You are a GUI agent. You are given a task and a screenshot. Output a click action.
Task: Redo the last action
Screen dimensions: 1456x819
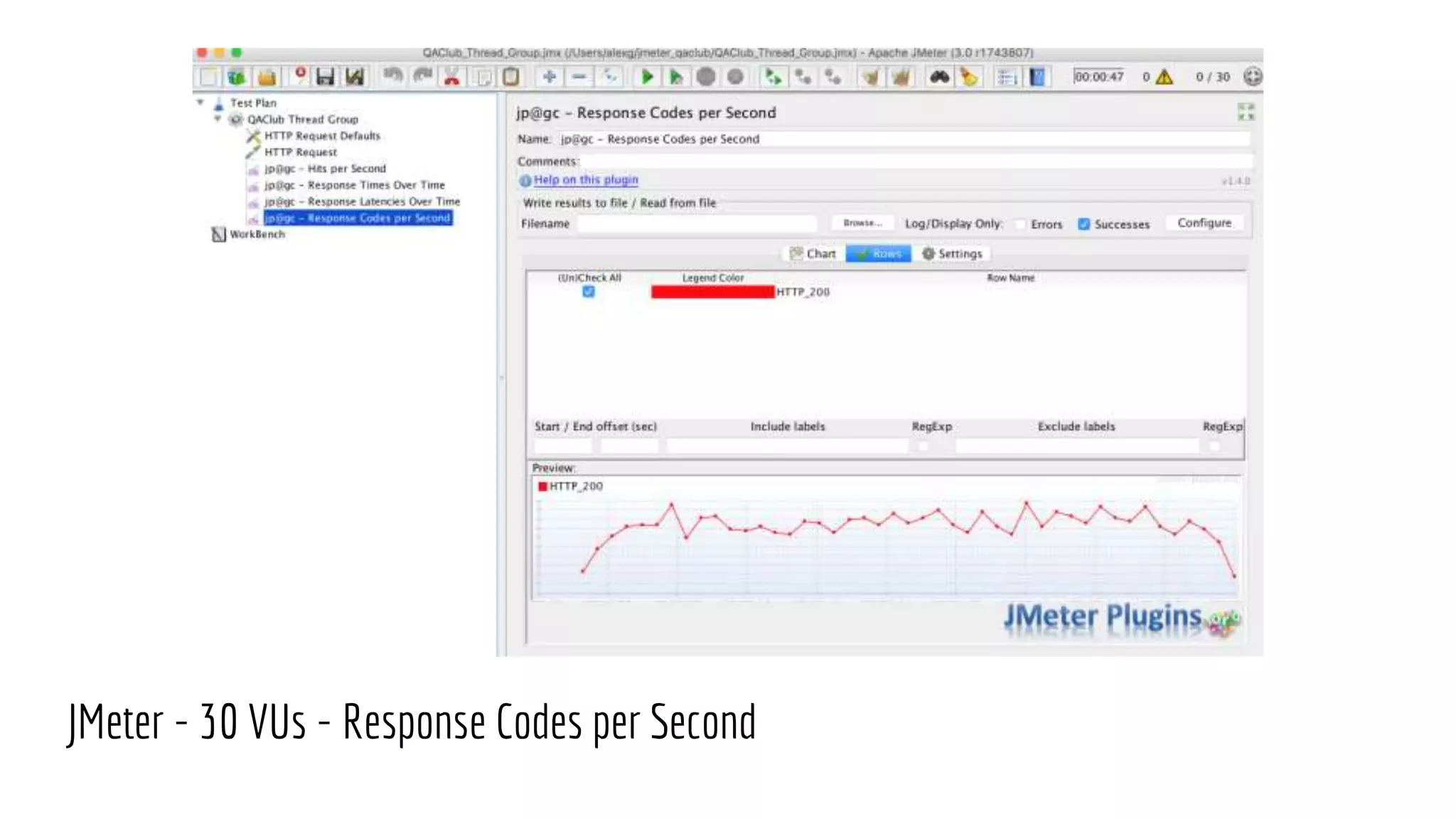click(423, 76)
